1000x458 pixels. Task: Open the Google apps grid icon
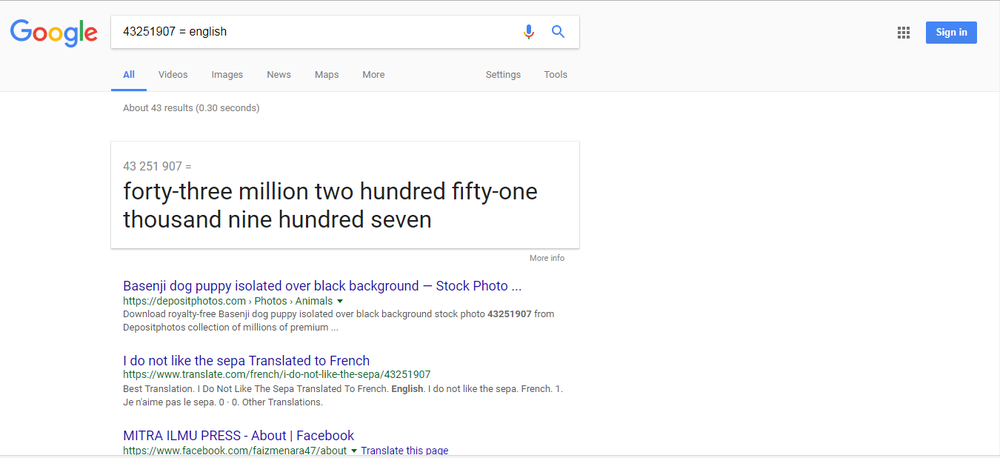(903, 33)
